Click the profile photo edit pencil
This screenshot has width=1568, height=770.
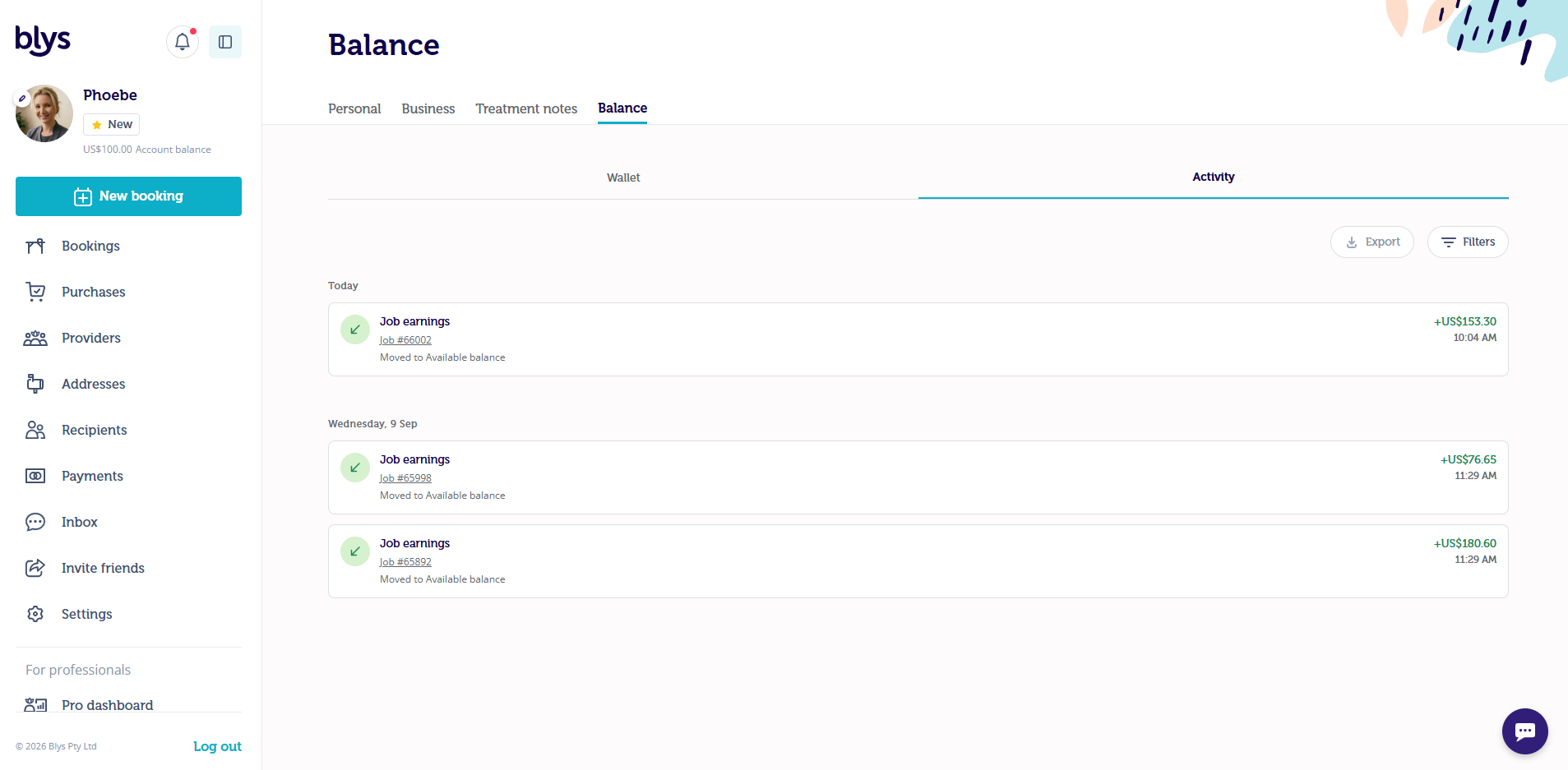coord(22,99)
